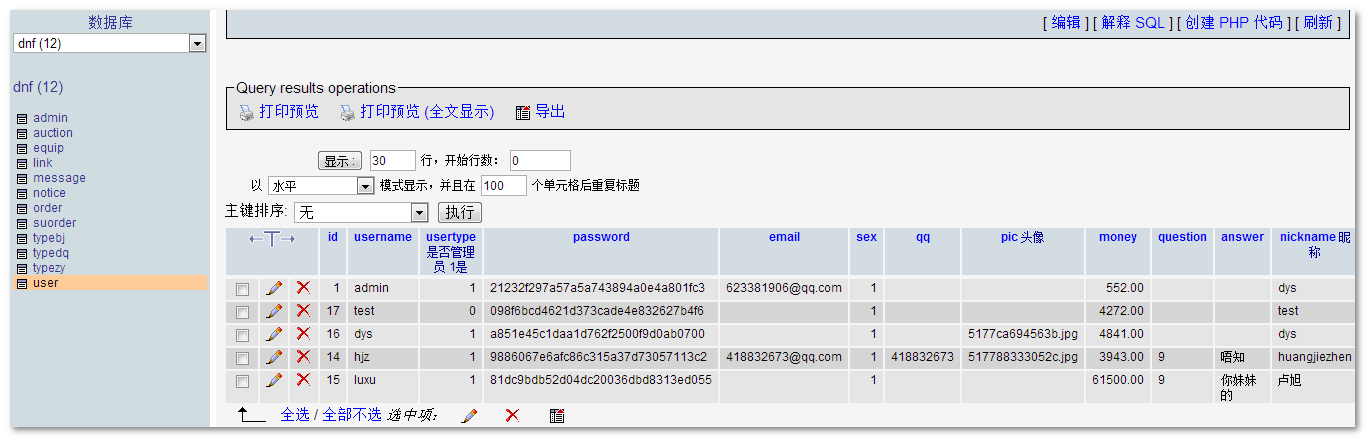Screen dimensions: 1366x438
Task: Export selected rows icon at bottom
Action: point(557,415)
